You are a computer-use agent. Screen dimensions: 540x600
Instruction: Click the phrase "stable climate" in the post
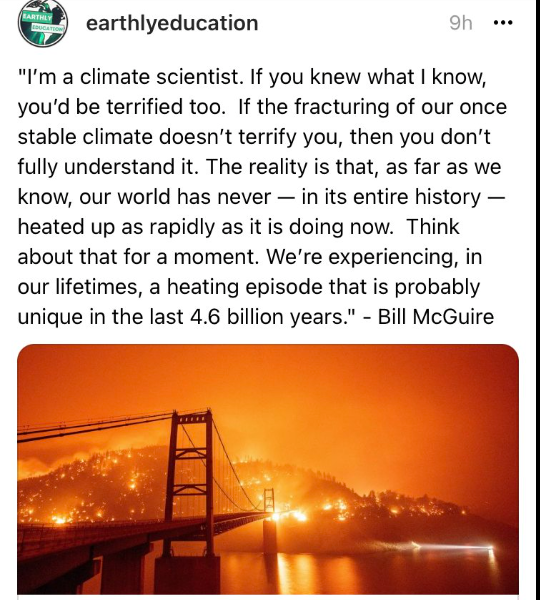[85, 137]
